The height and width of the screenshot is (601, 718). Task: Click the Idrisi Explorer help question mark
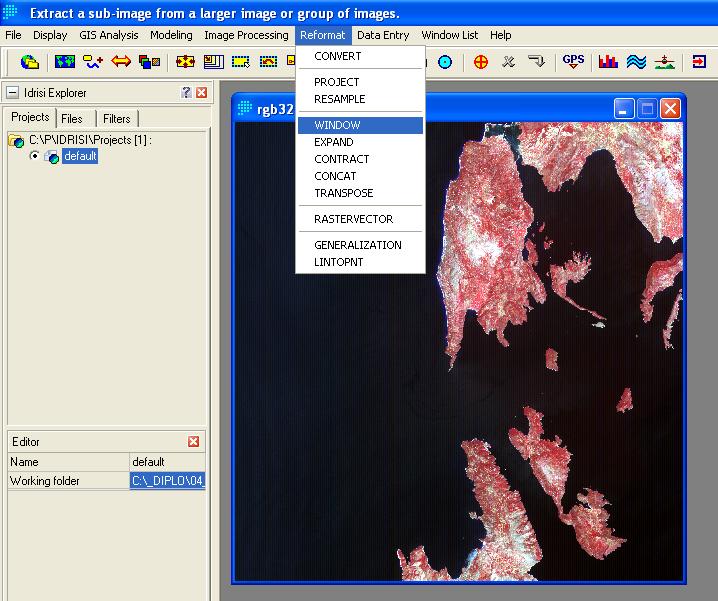point(186,93)
